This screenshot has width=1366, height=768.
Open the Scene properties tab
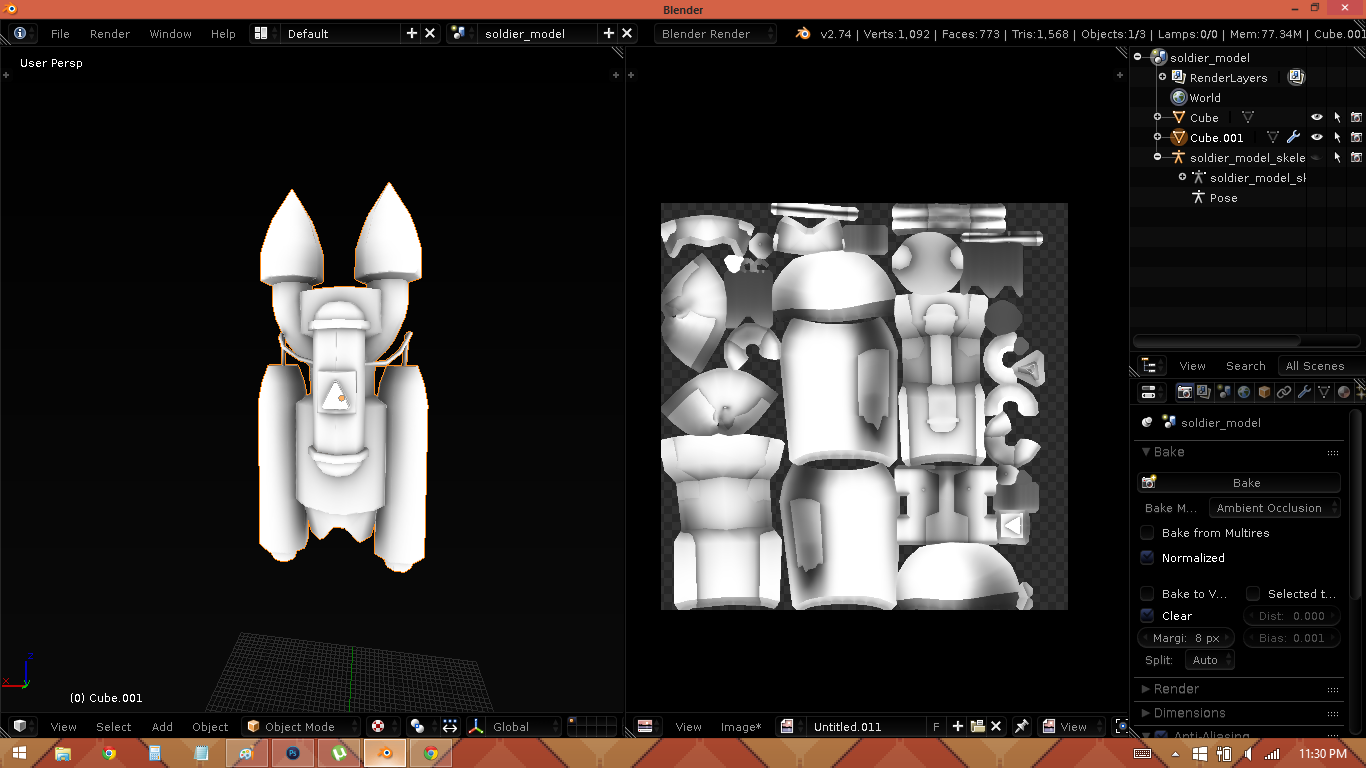1224,392
